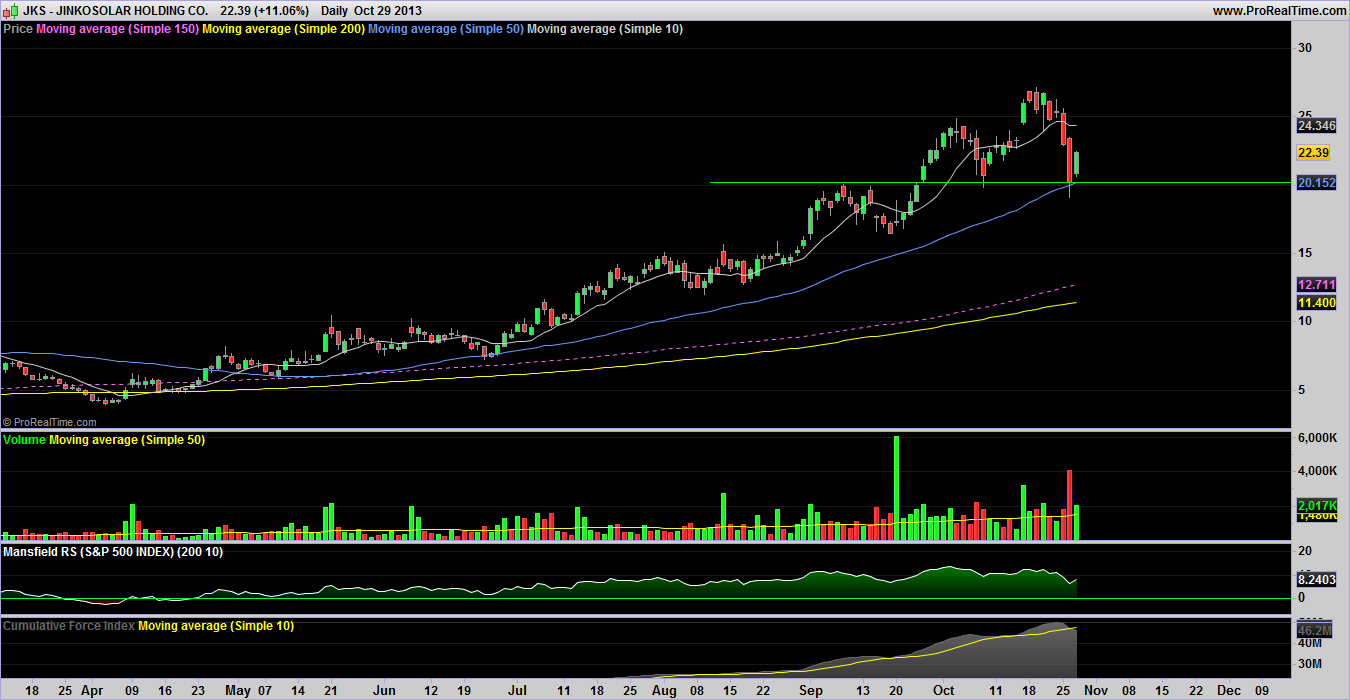Click the candlestick icon beside JKS title

tap(10, 11)
